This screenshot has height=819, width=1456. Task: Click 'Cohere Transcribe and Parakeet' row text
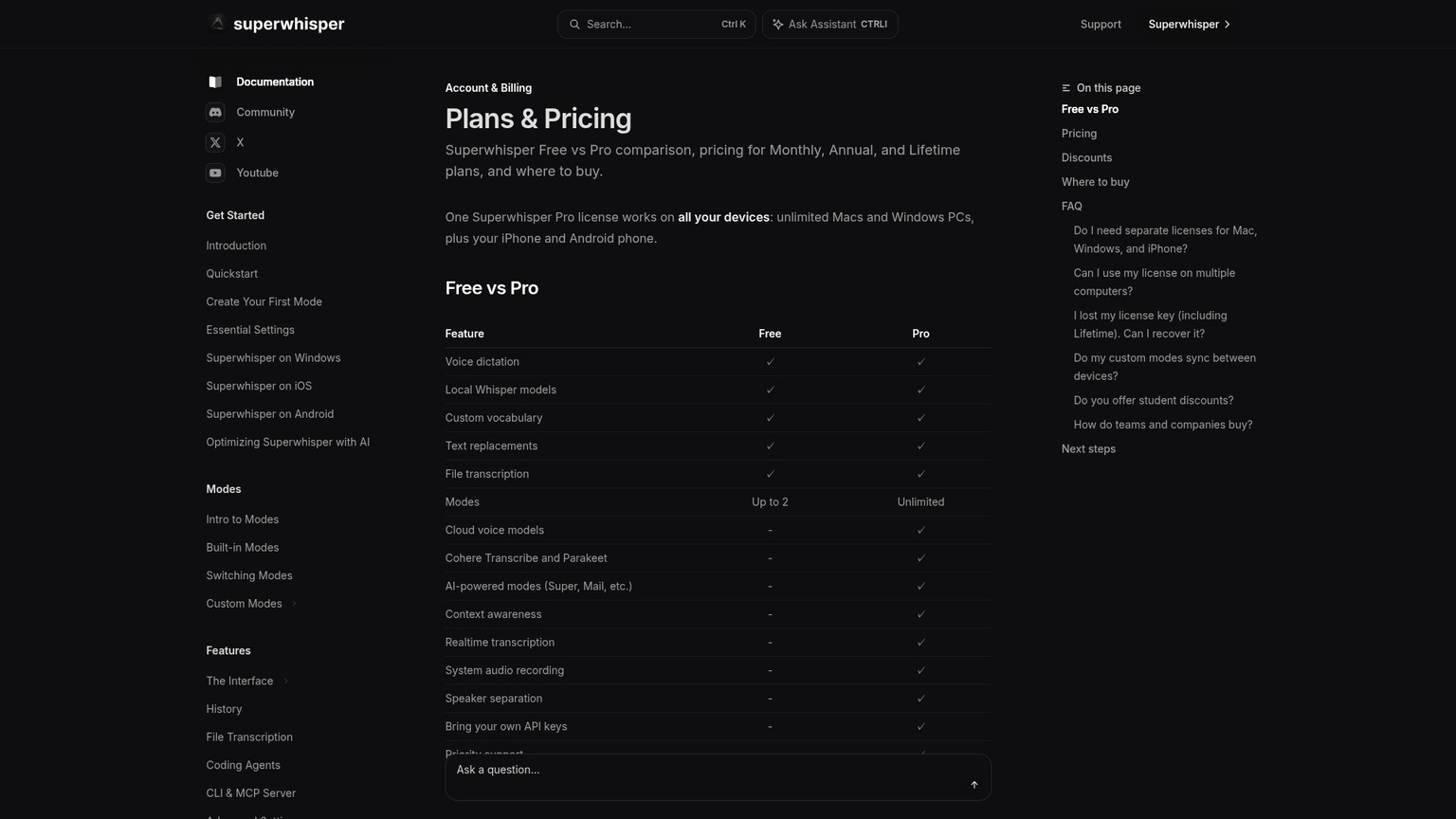[x=526, y=558]
